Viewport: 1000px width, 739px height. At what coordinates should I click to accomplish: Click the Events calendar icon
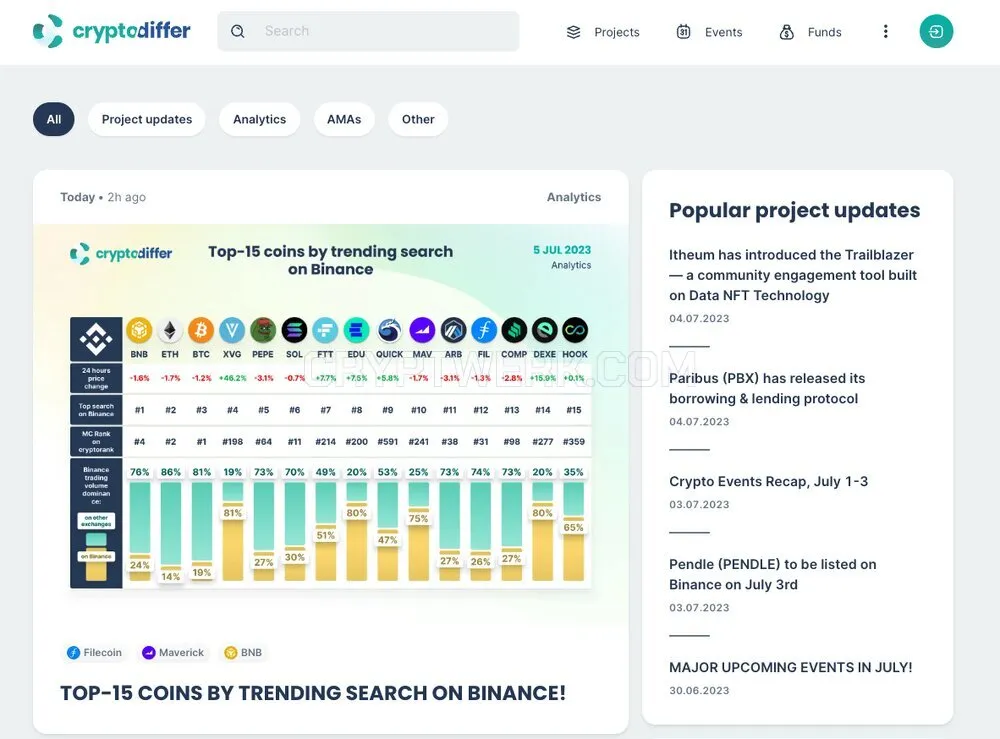tap(683, 32)
